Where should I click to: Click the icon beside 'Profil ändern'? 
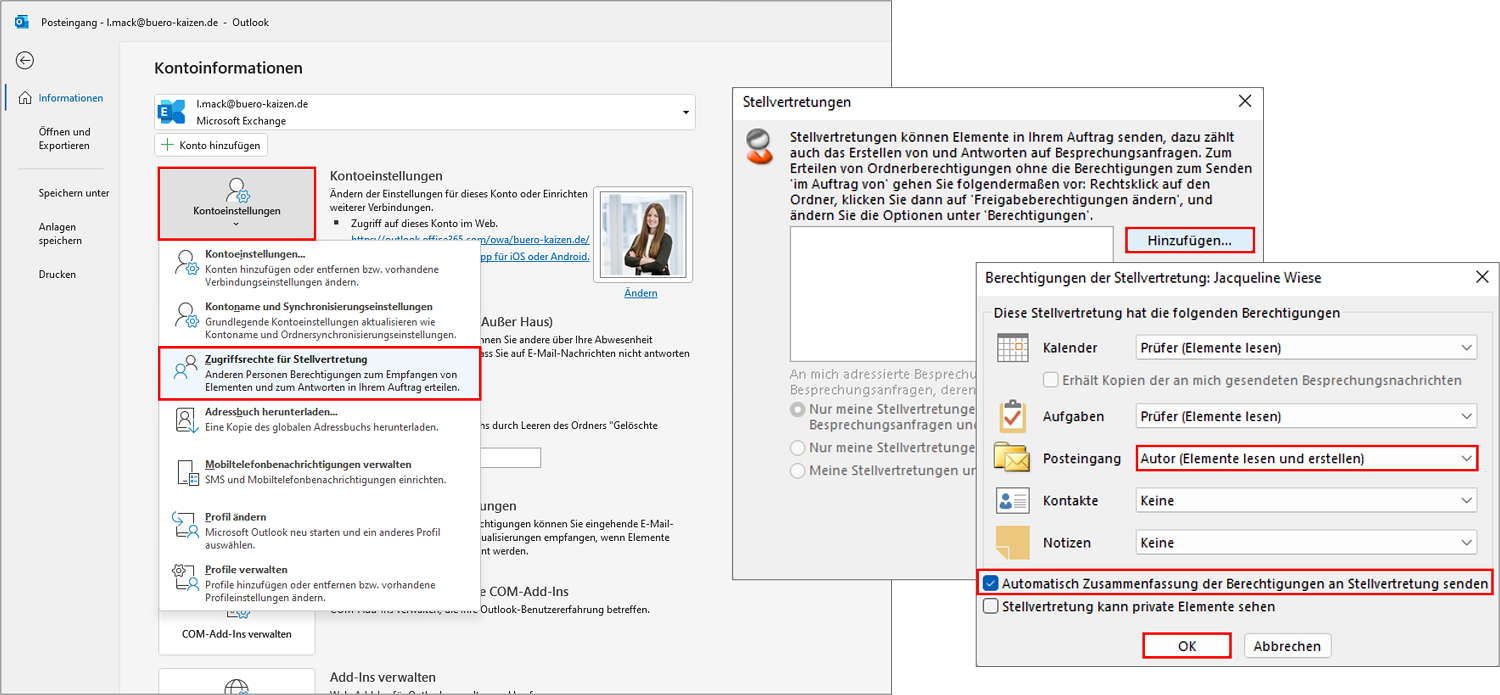[187, 524]
